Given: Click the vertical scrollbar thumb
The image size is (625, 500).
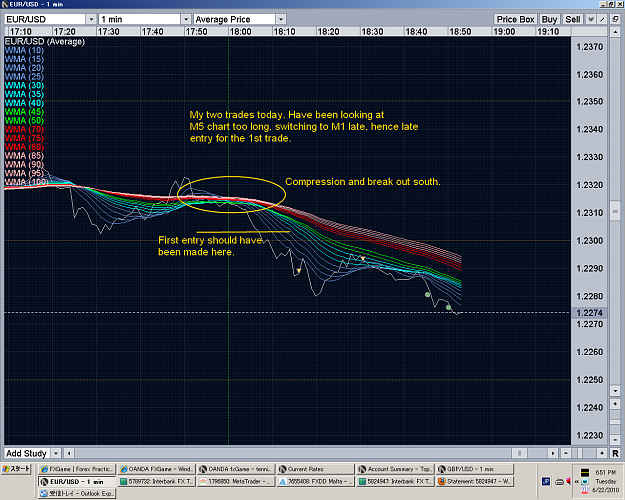Looking at the screenshot, I should 615,211.
